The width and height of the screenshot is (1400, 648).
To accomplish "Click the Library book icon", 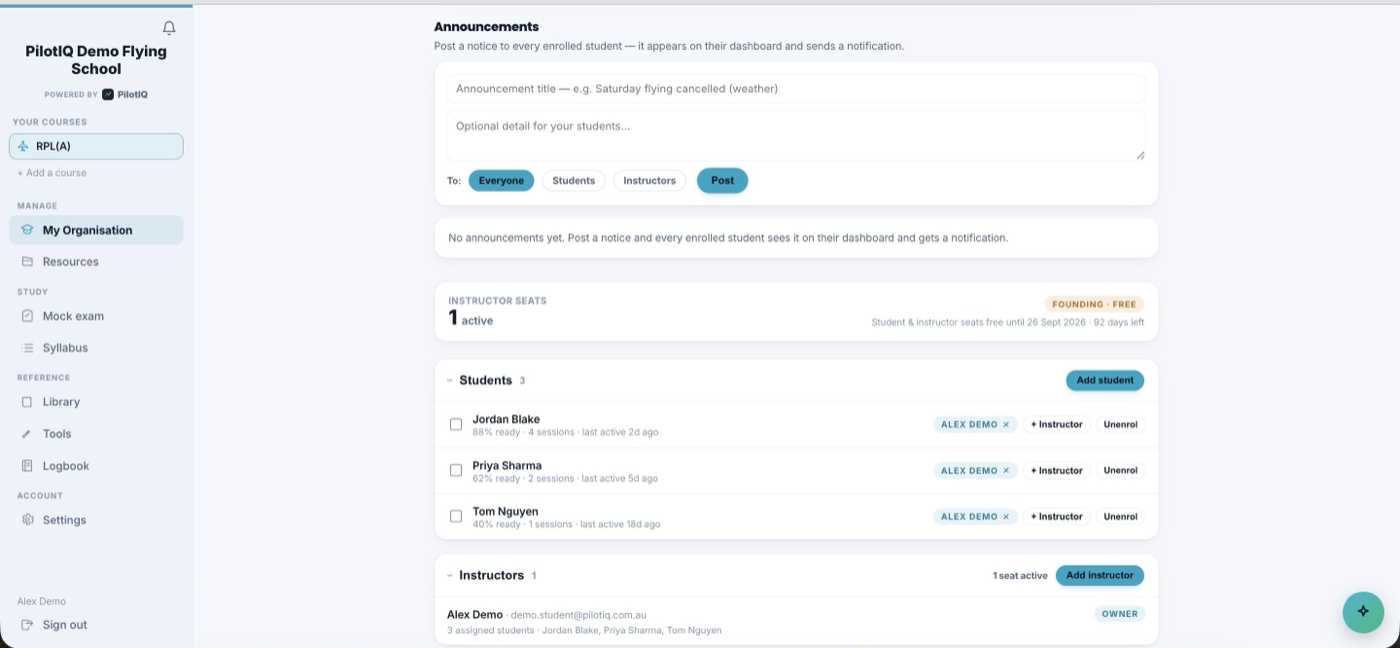I will pyautogui.click(x=28, y=402).
